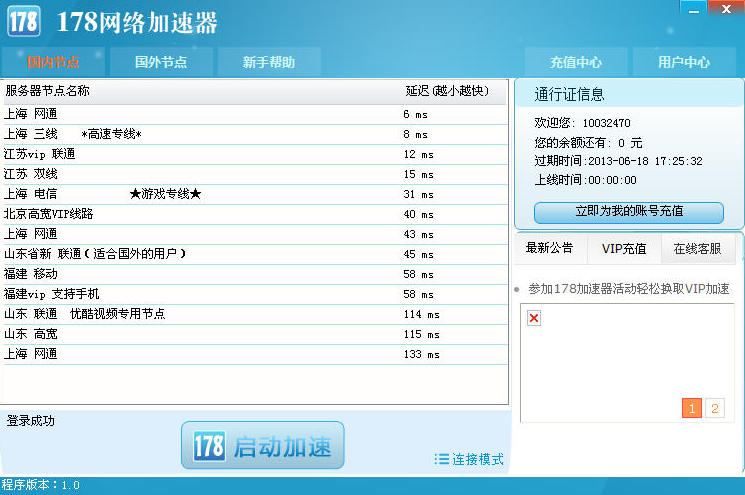Select the 最新公告 tab

coord(550,248)
